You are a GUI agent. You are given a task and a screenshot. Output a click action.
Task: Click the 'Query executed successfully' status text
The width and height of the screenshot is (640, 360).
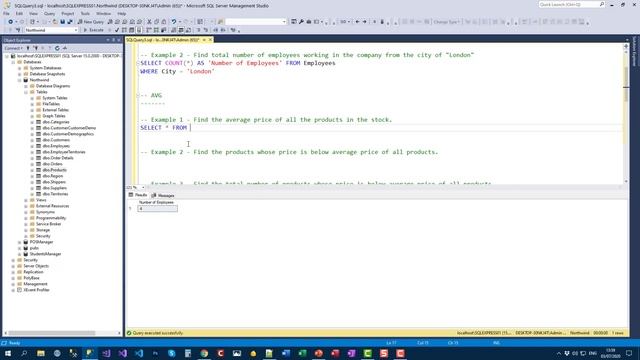click(x=158, y=333)
